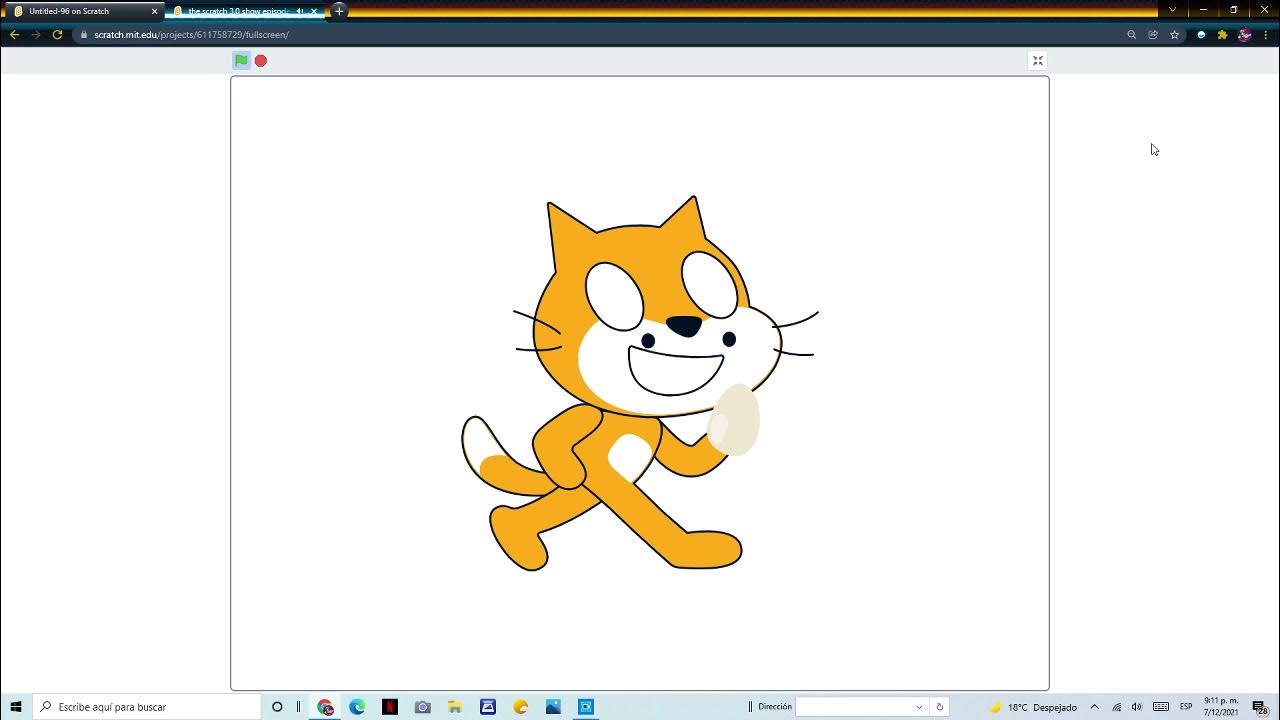Click the Dirección toolbar refresh button
This screenshot has width=1280, height=720.
tap(939, 707)
